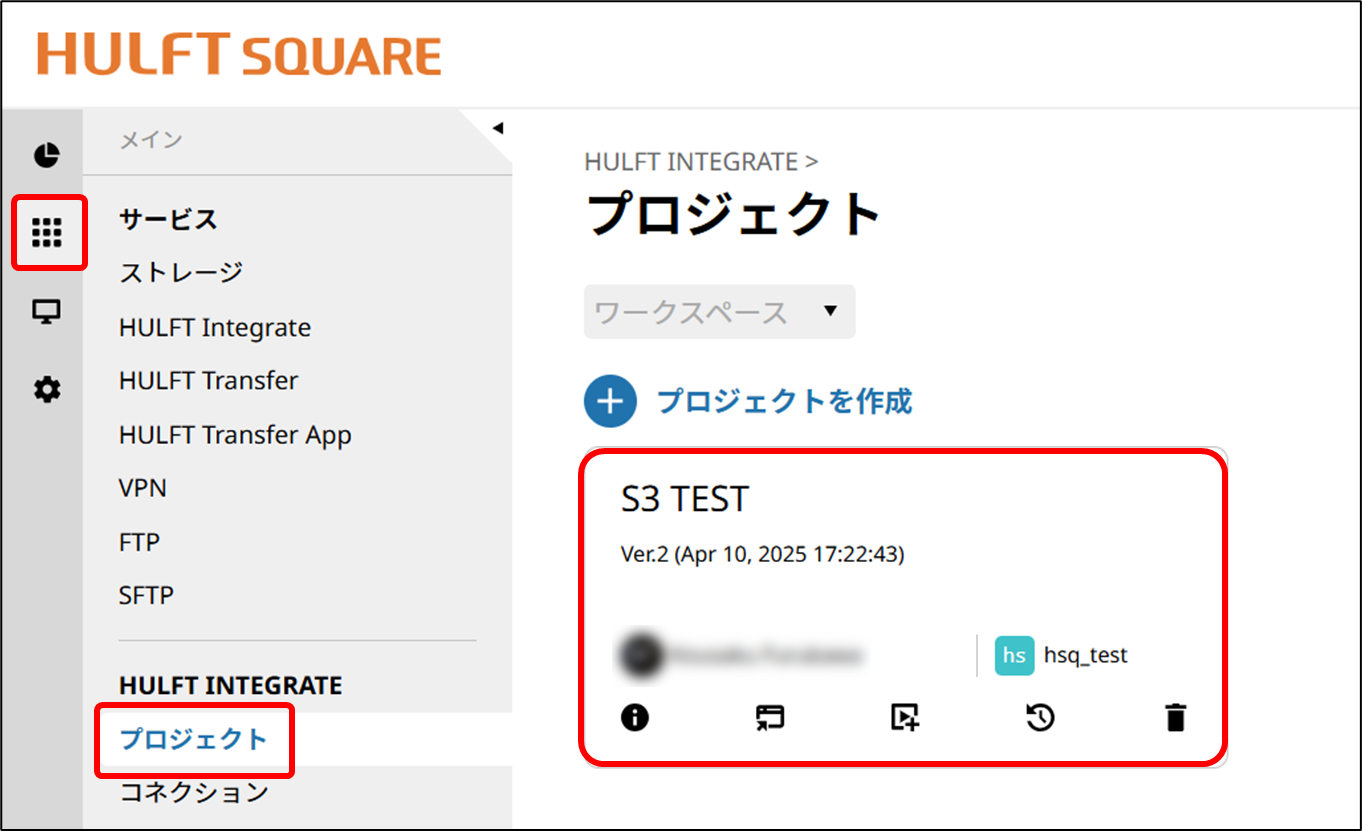1362x831 pixels.
Task: Open the ストレージ menu item
Action: [181, 272]
